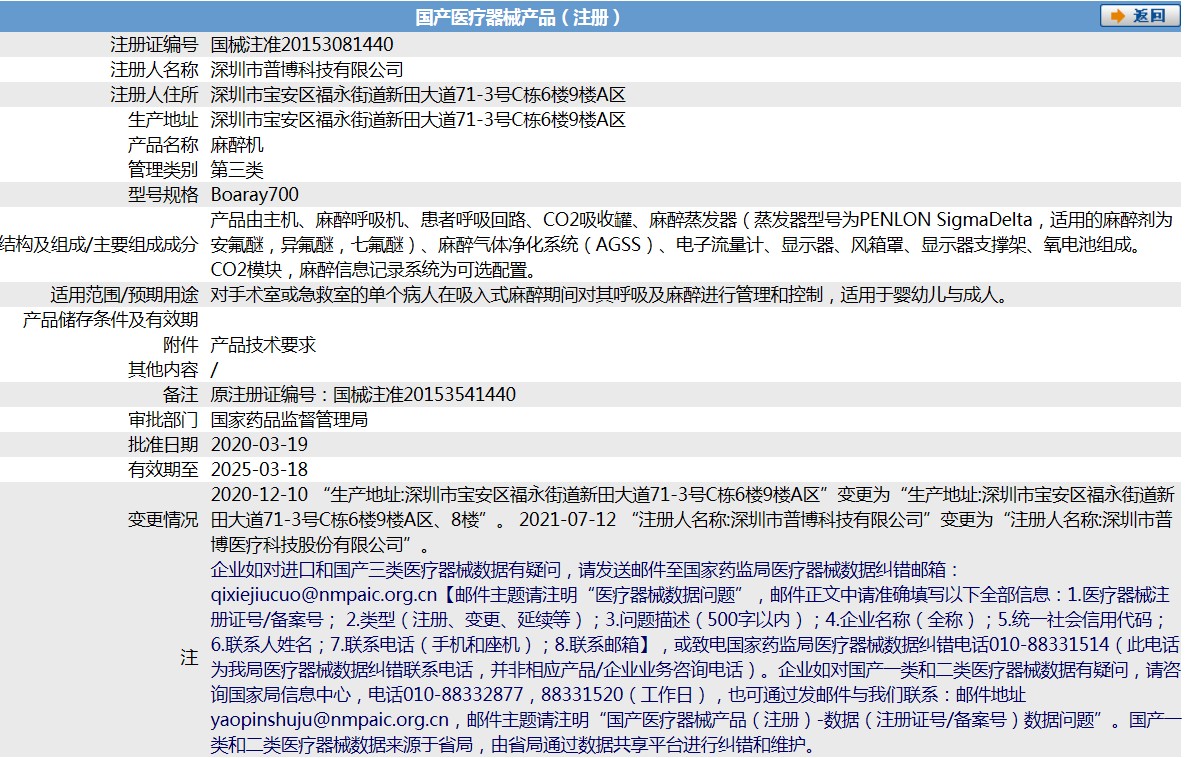Click the 返回 back button
The width and height of the screenshot is (1187, 758).
tap(1139, 15)
